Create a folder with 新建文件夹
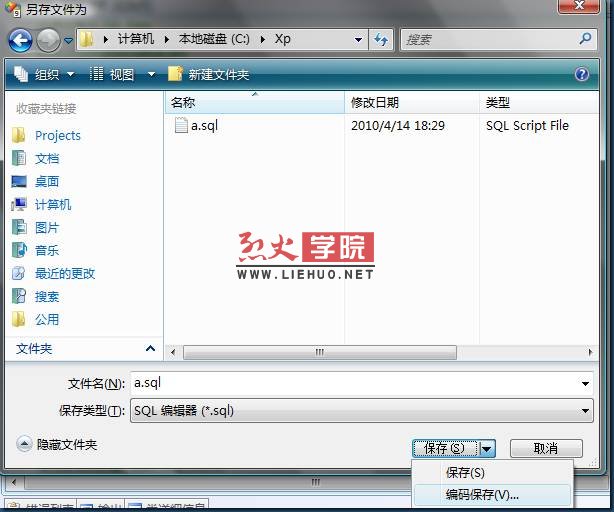The image size is (614, 512). (209, 74)
